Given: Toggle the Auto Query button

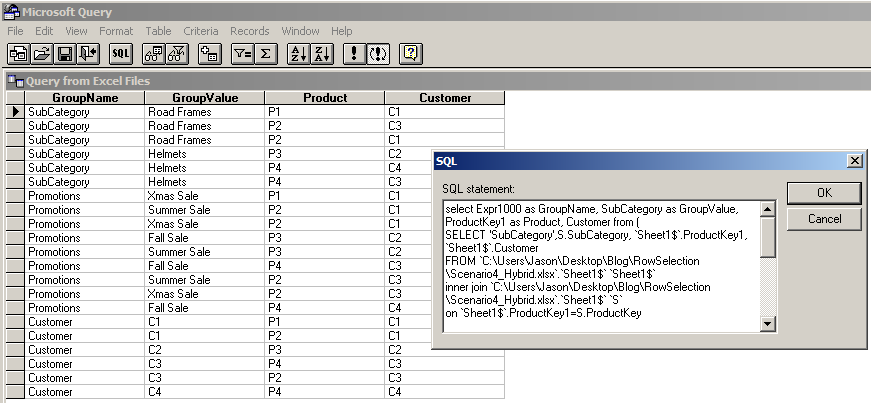Looking at the screenshot, I should pos(377,53).
